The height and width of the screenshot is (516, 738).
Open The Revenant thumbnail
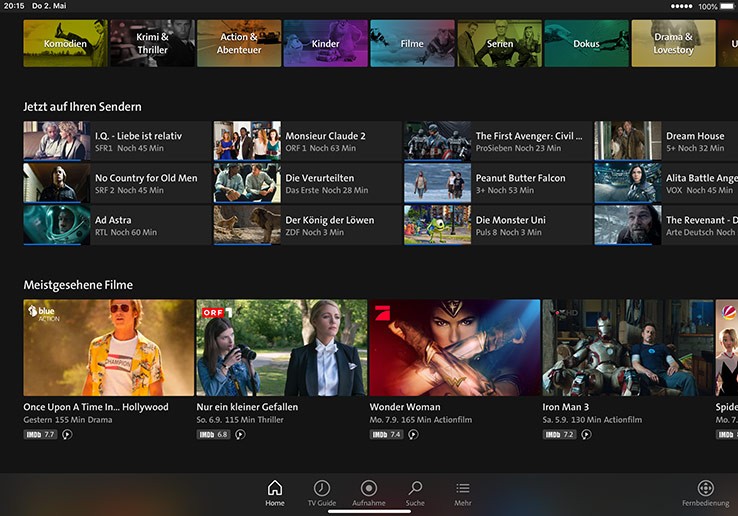point(628,225)
